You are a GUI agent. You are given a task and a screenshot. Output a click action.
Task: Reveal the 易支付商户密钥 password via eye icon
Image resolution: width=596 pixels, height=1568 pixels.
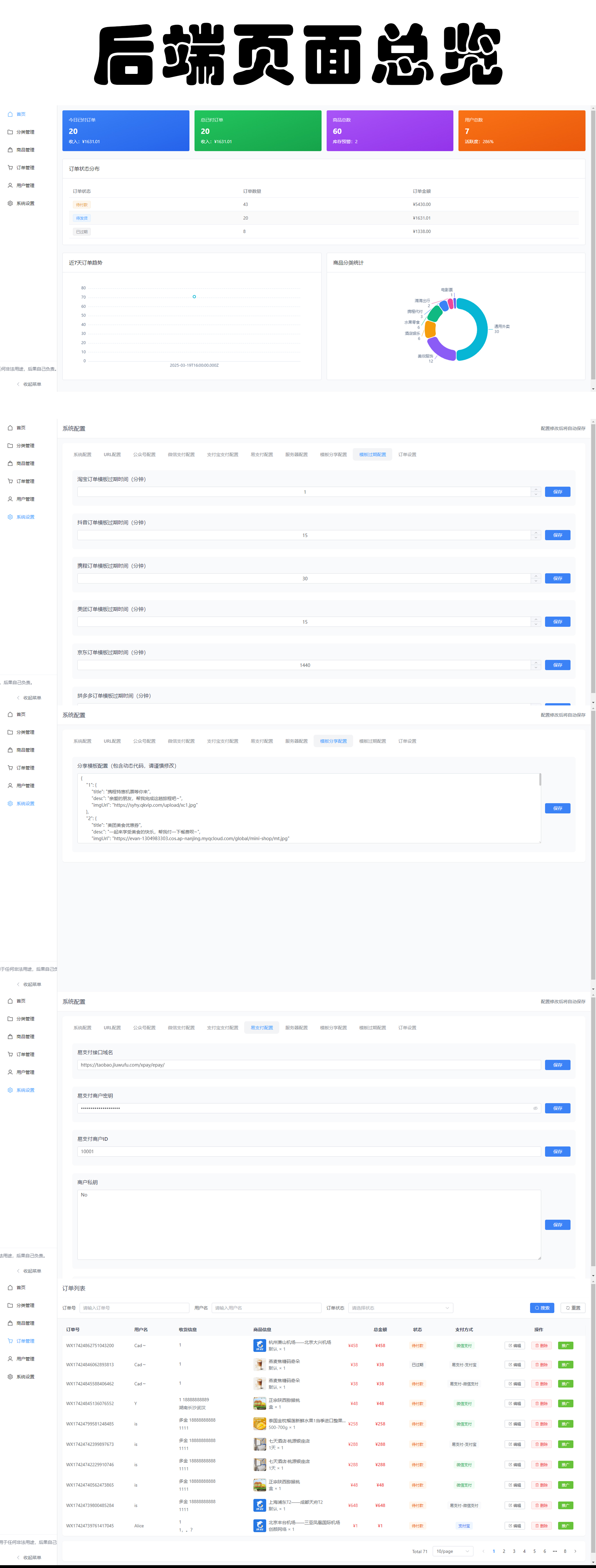[535, 1108]
